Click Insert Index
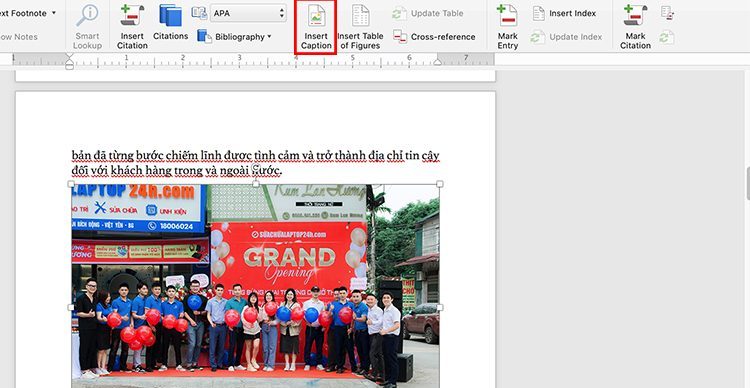 [564, 13]
